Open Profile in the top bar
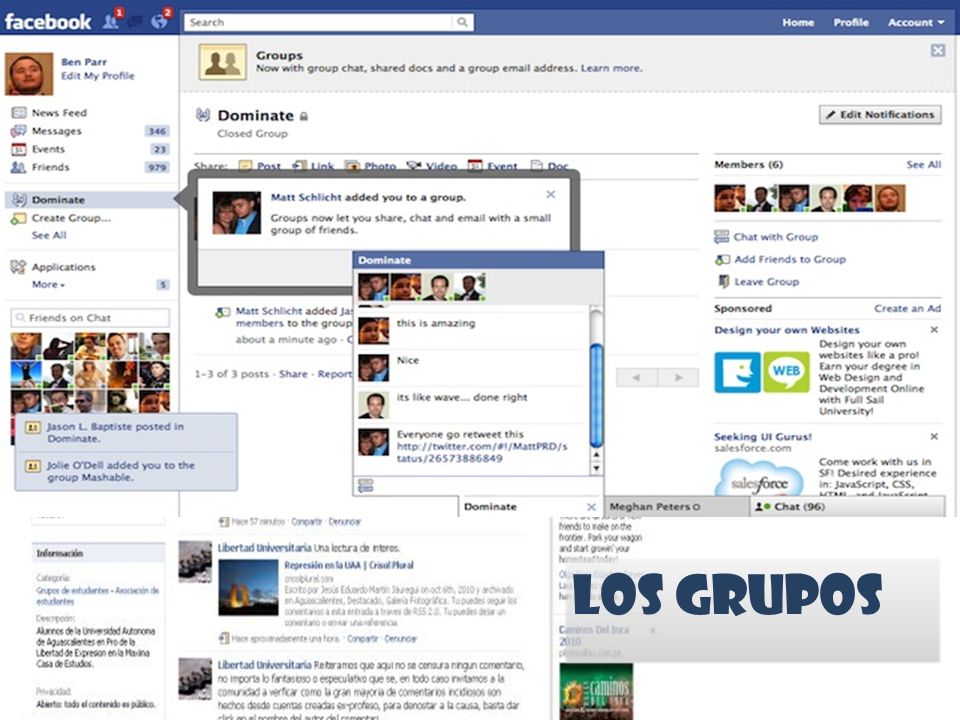This screenshot has height=720, width=960. click(x=851, y=22)
